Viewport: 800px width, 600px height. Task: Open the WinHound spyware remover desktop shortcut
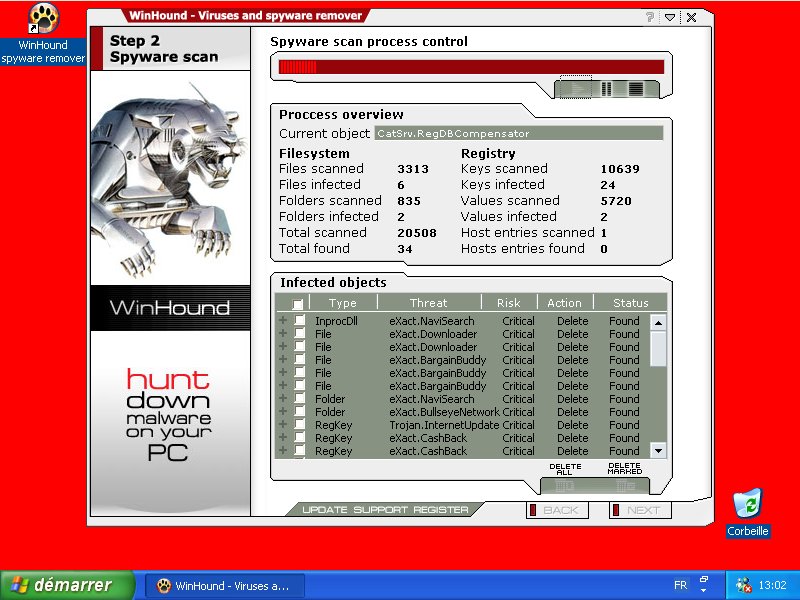tap(43, 34)
